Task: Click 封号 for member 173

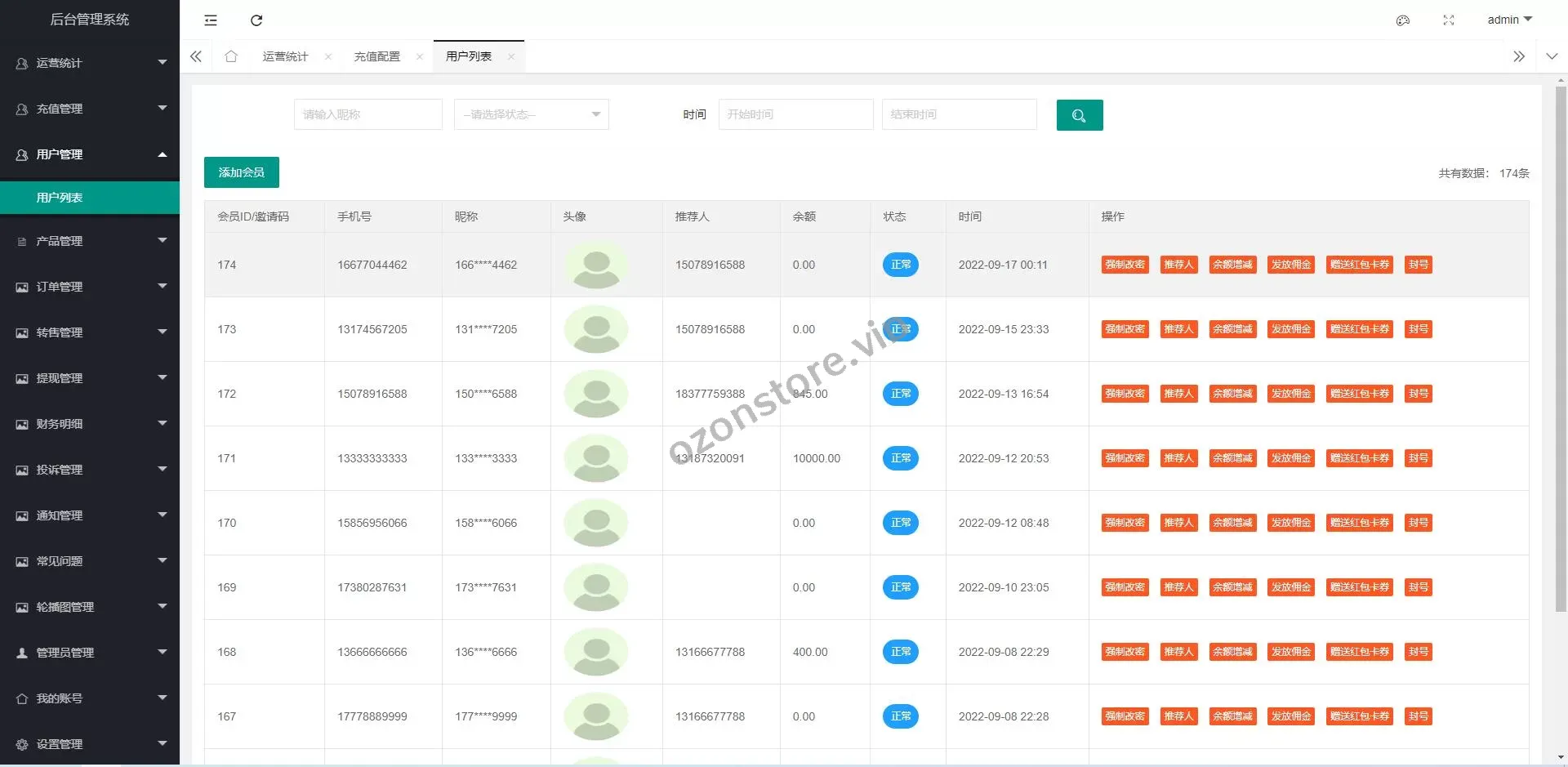Action: tap(1418, 329)
